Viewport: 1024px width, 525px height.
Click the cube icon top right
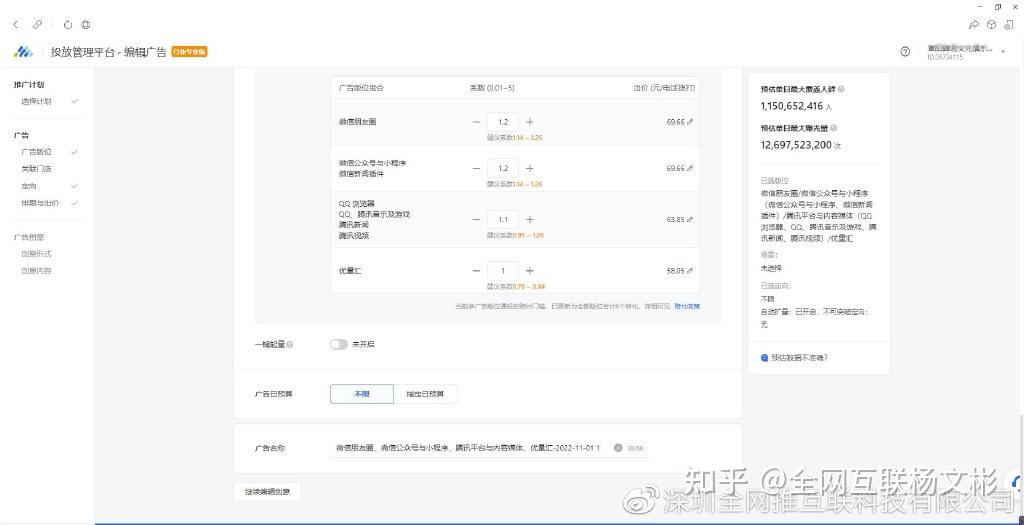(x=991, y=25)
